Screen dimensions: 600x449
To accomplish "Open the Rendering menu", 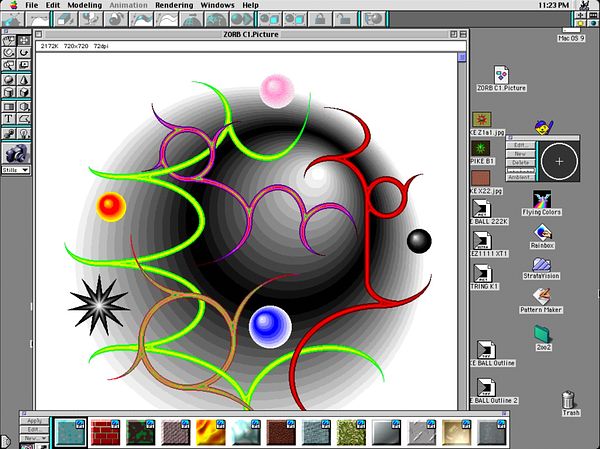I will pyautogui.click(x=175, y=5).
